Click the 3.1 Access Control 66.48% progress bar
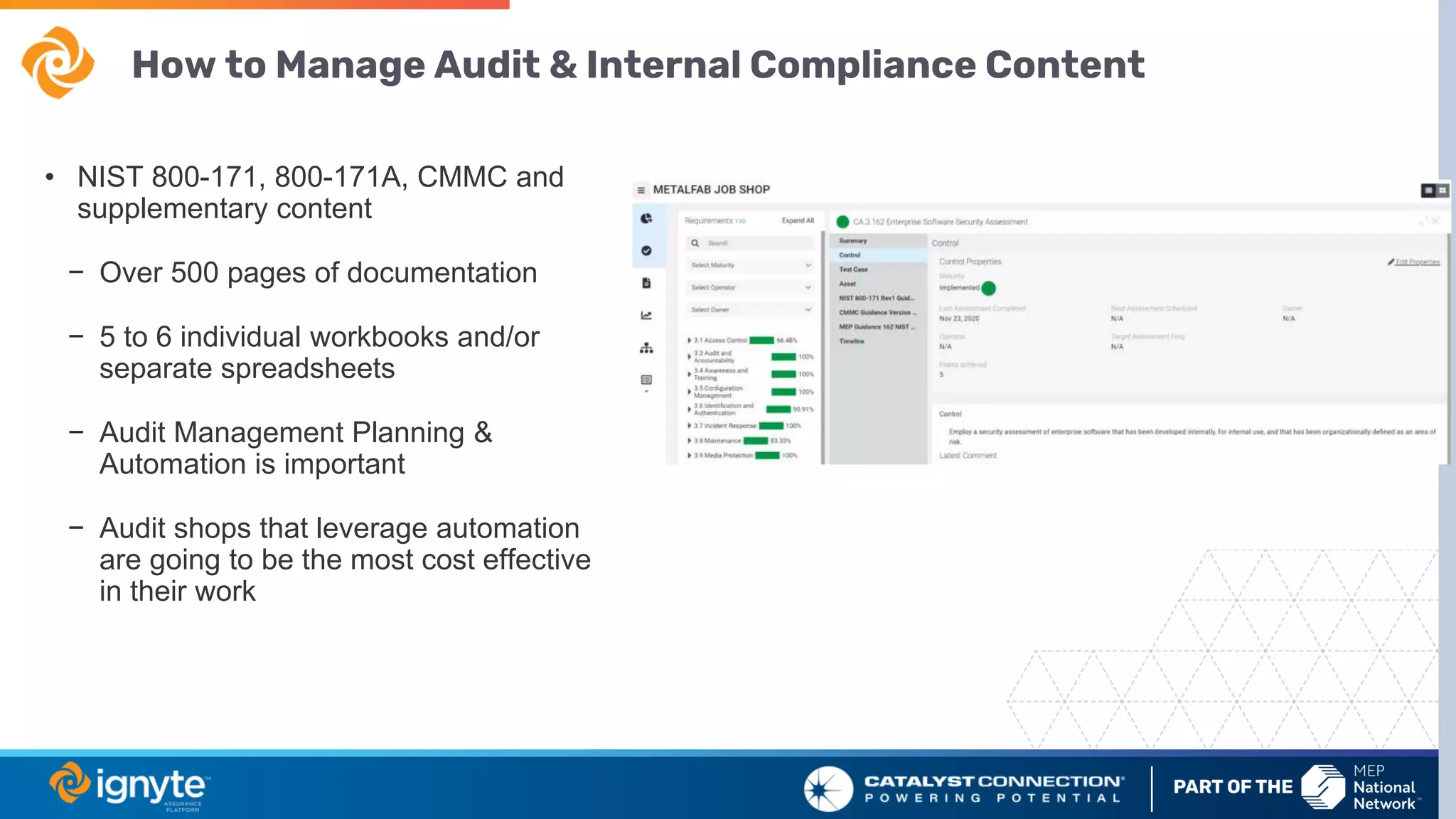1456x819 pixels. pyautogui.click(x=761, y=341)
